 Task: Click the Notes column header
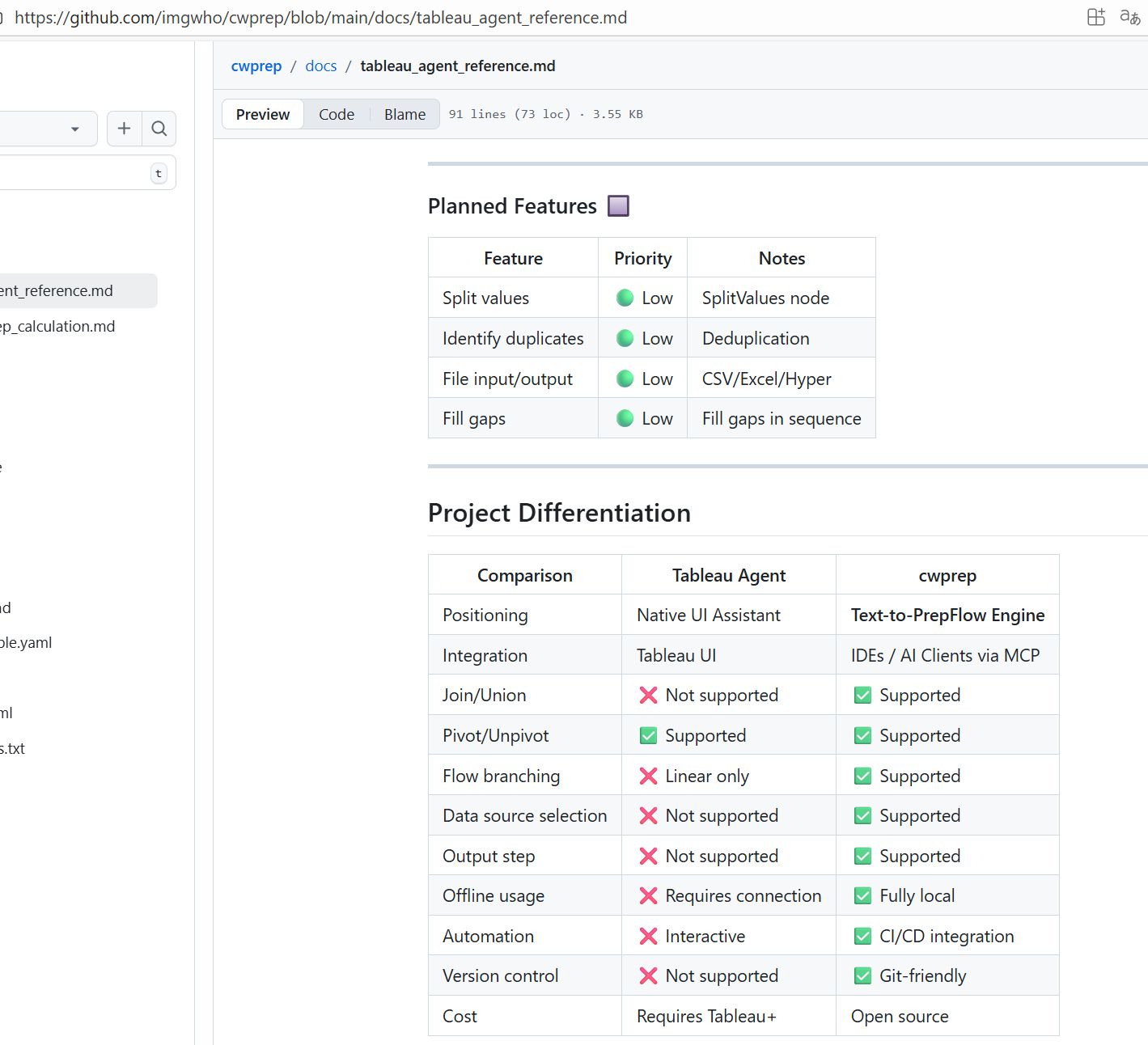782,258
